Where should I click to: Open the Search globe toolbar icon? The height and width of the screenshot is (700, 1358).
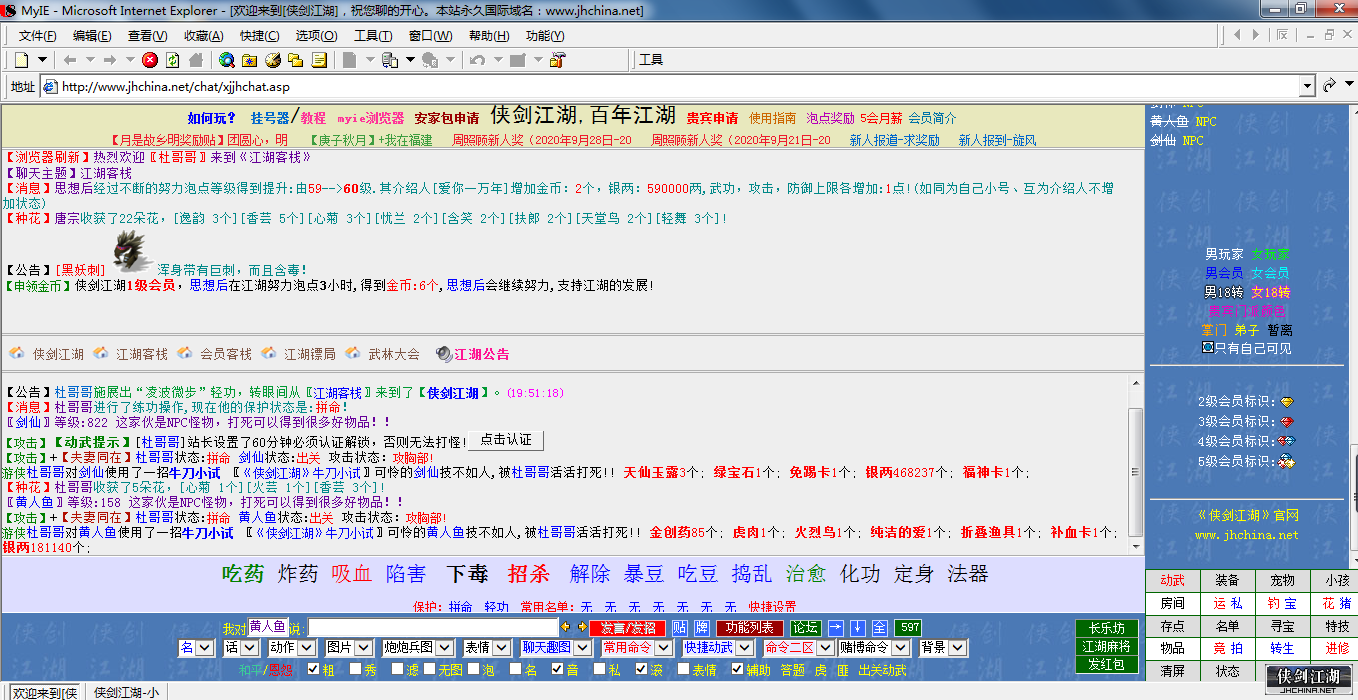227,60
